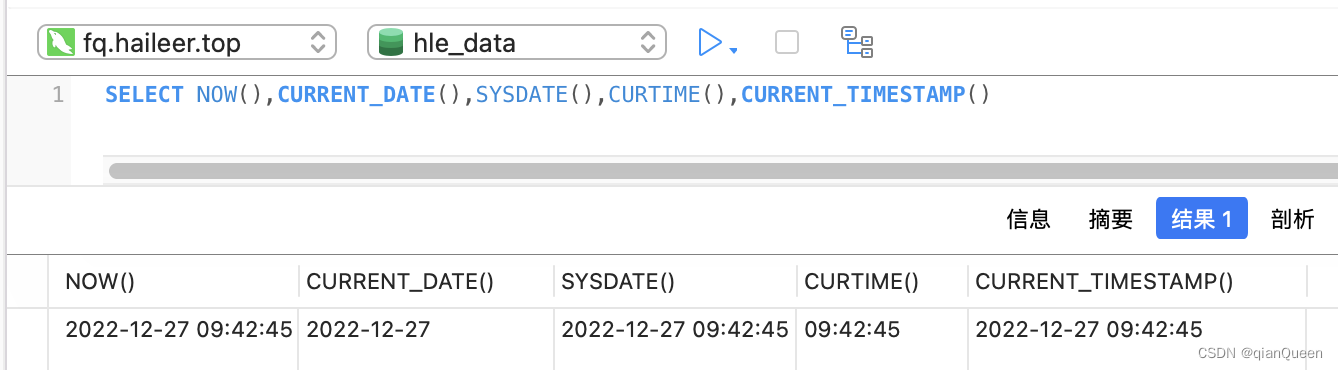Open the run options arrow beside play

pos(734,50)
